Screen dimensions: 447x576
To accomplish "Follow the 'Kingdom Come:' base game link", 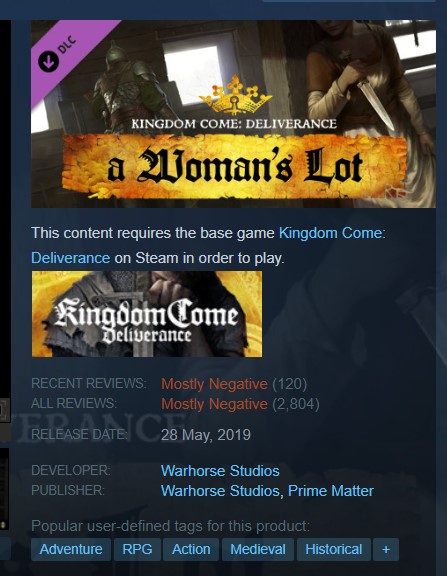I will click(x=332, y=233).
